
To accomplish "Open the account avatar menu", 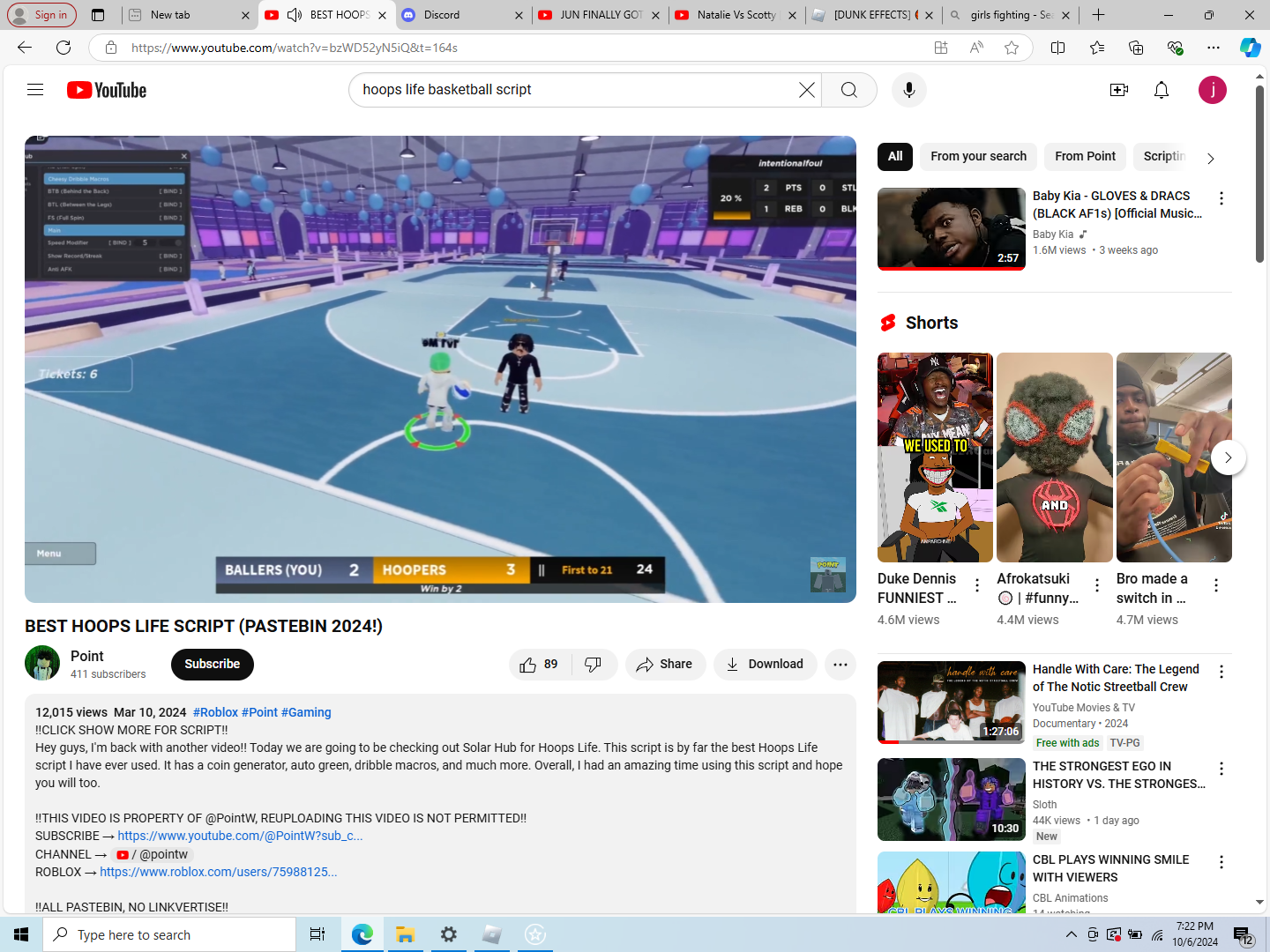I will click(x=1213, y=90).
